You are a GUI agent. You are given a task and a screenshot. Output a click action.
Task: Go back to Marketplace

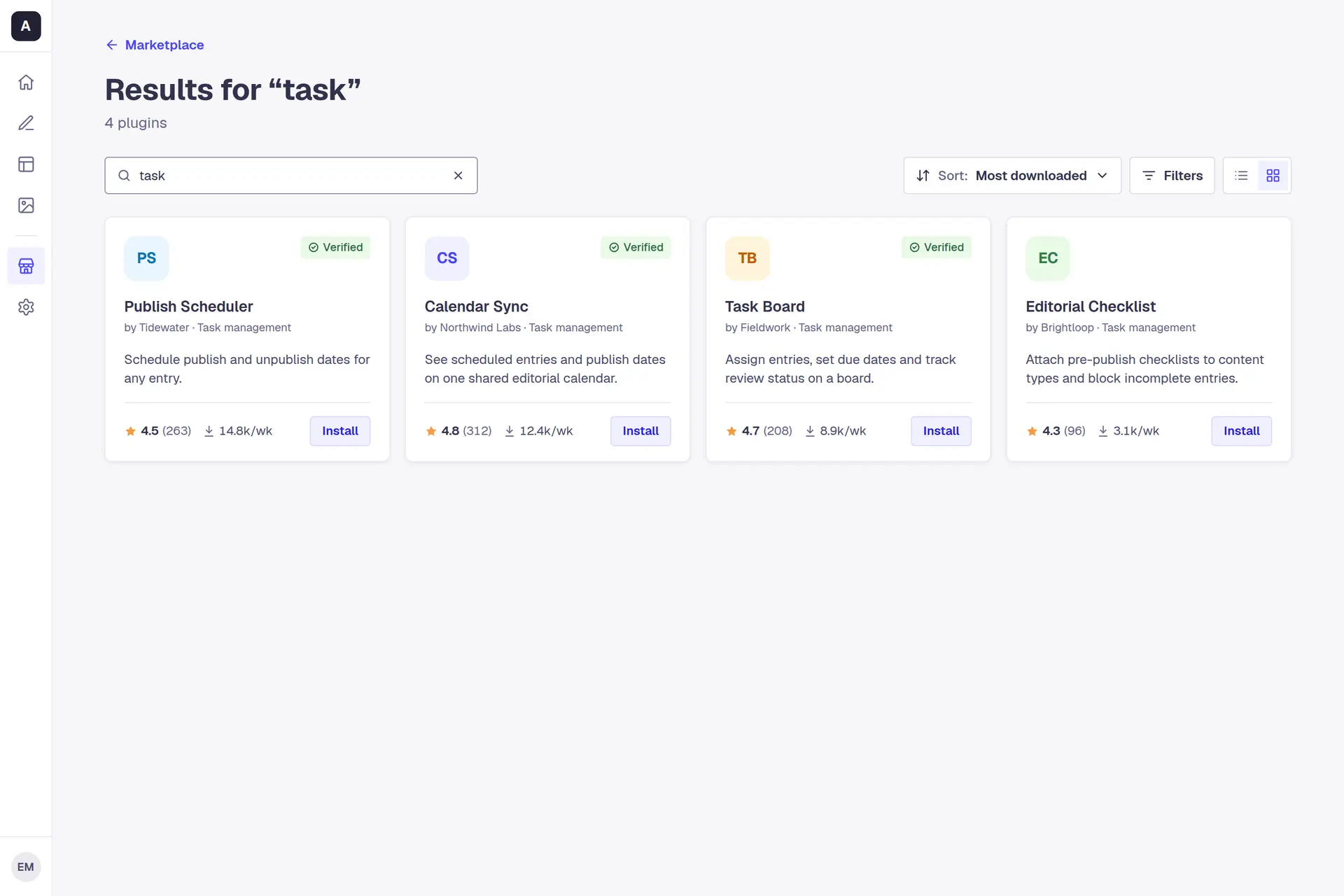pos(155,45)
